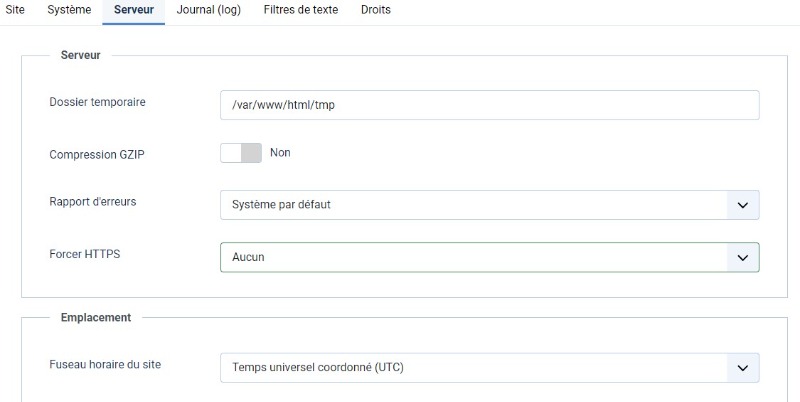Viewport: 800px width, 402px height.
Task: Open the 'Temps universel coordonné (UTC)' select
Action: pos(489,368)
